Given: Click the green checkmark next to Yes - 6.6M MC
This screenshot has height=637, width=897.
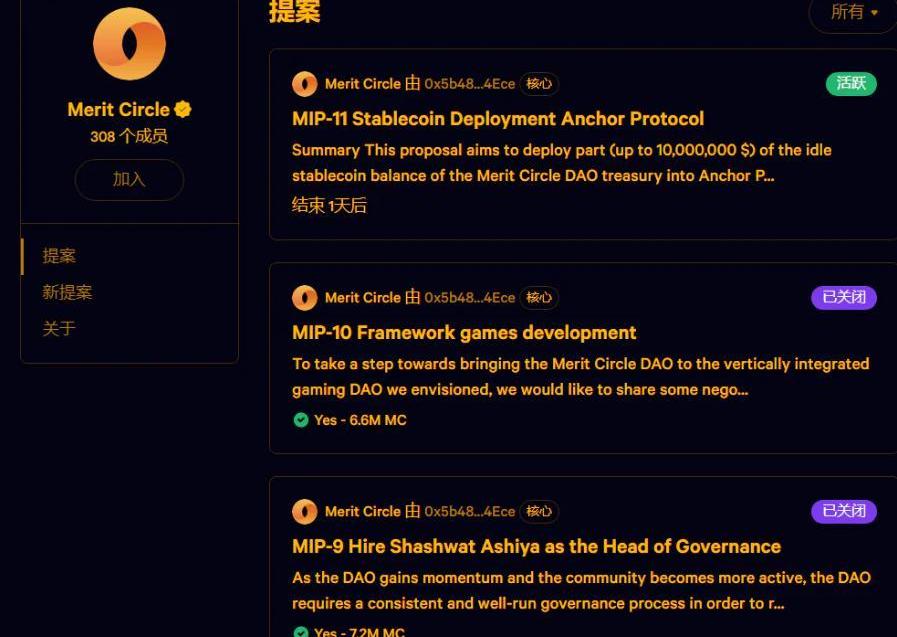Looking at the screenshot, I should 301,420.
